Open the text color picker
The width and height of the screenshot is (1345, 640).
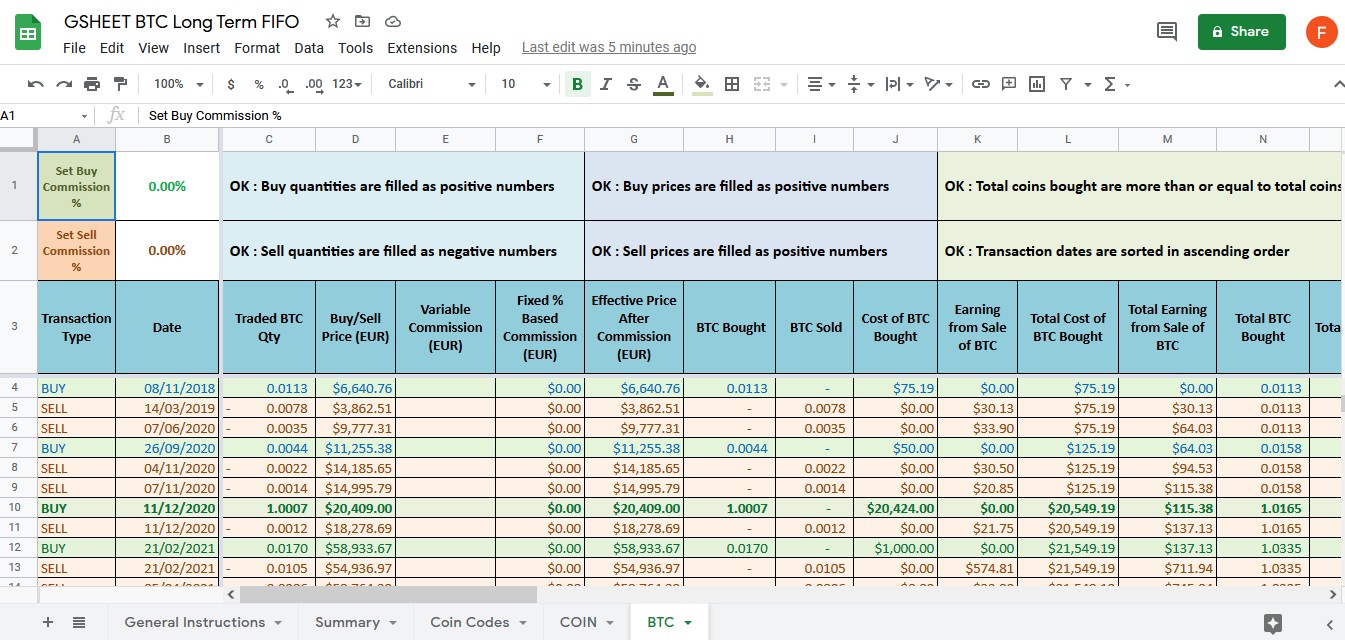point(662,84)
